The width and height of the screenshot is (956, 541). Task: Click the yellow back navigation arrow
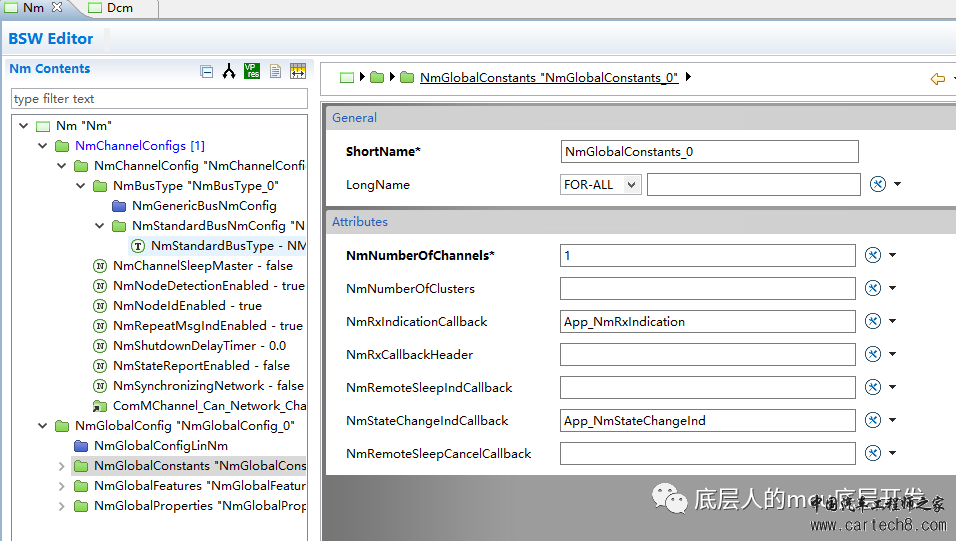(938, 79)
